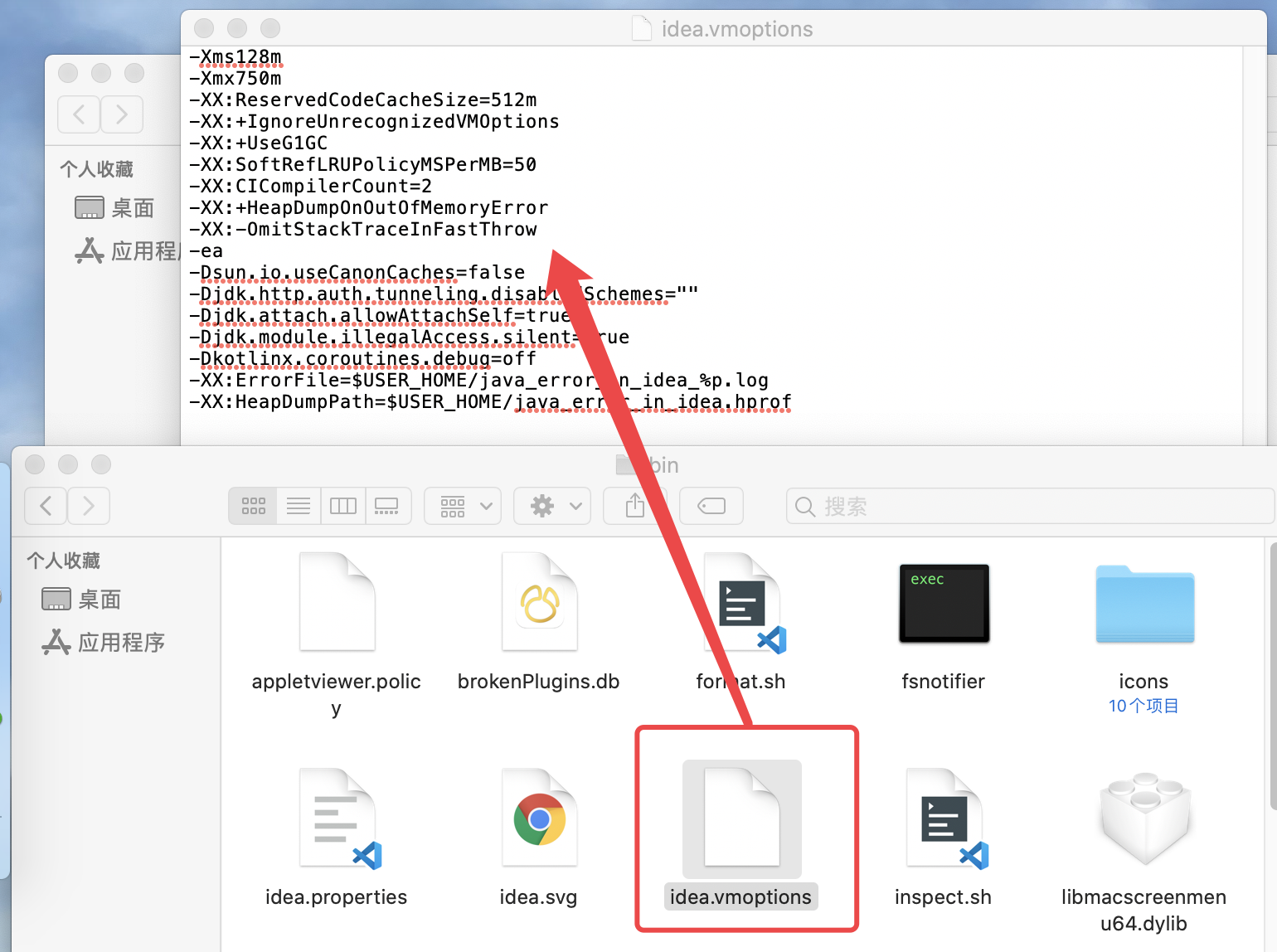
Task: Open the icons folder
Action: pyautogui.click(x=1145, y=604)
